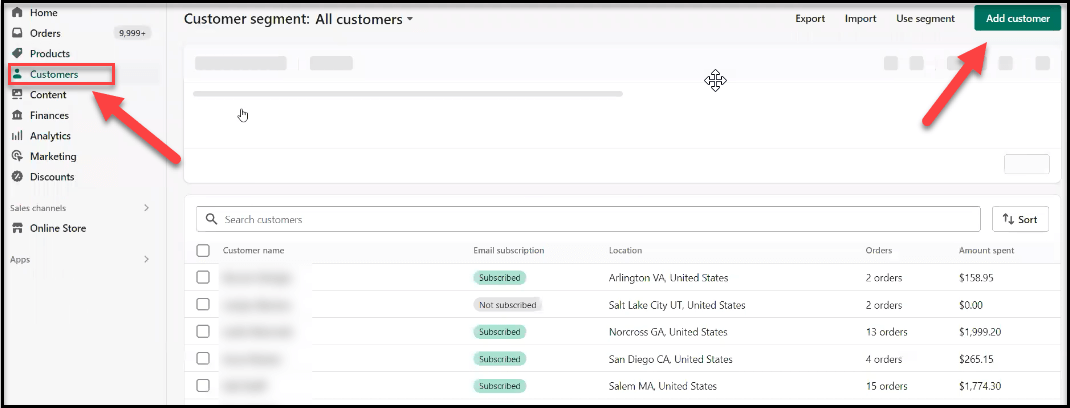The height and width of the screenshot is (408, 1070).
Task: Click the Products tag icon
Action: (18, 53)
